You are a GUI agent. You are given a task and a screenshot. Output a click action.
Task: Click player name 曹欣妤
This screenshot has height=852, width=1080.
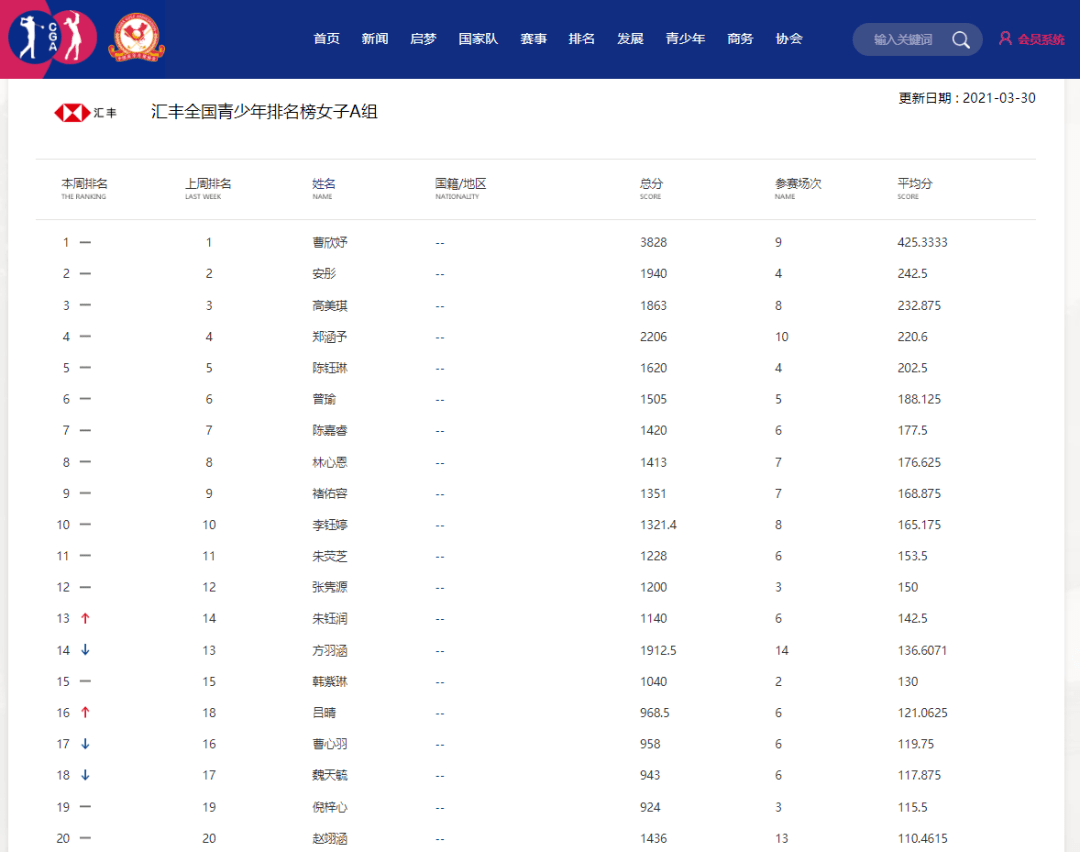pyautogui.click(x=329, y=243)
